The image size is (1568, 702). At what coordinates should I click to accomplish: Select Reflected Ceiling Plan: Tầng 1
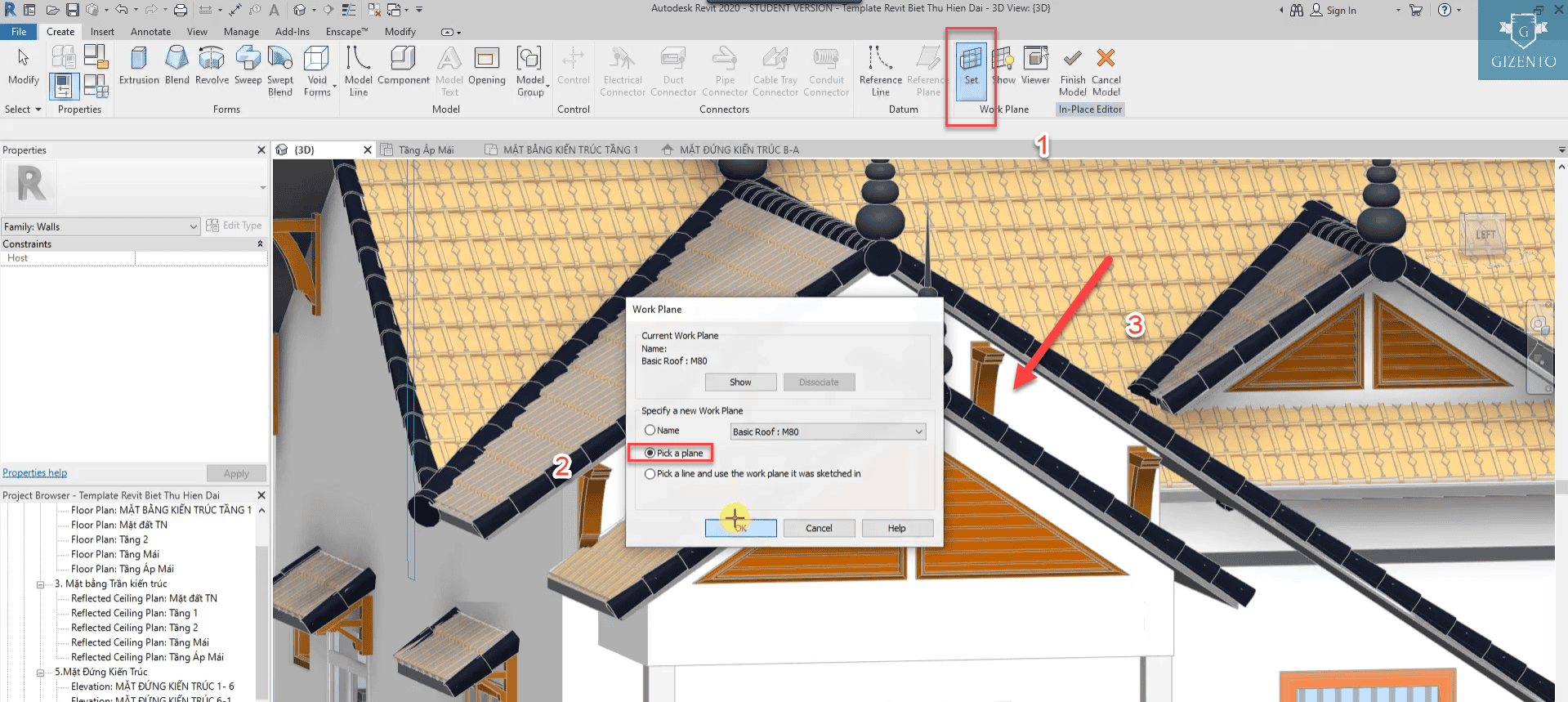(x=134, y=613)
